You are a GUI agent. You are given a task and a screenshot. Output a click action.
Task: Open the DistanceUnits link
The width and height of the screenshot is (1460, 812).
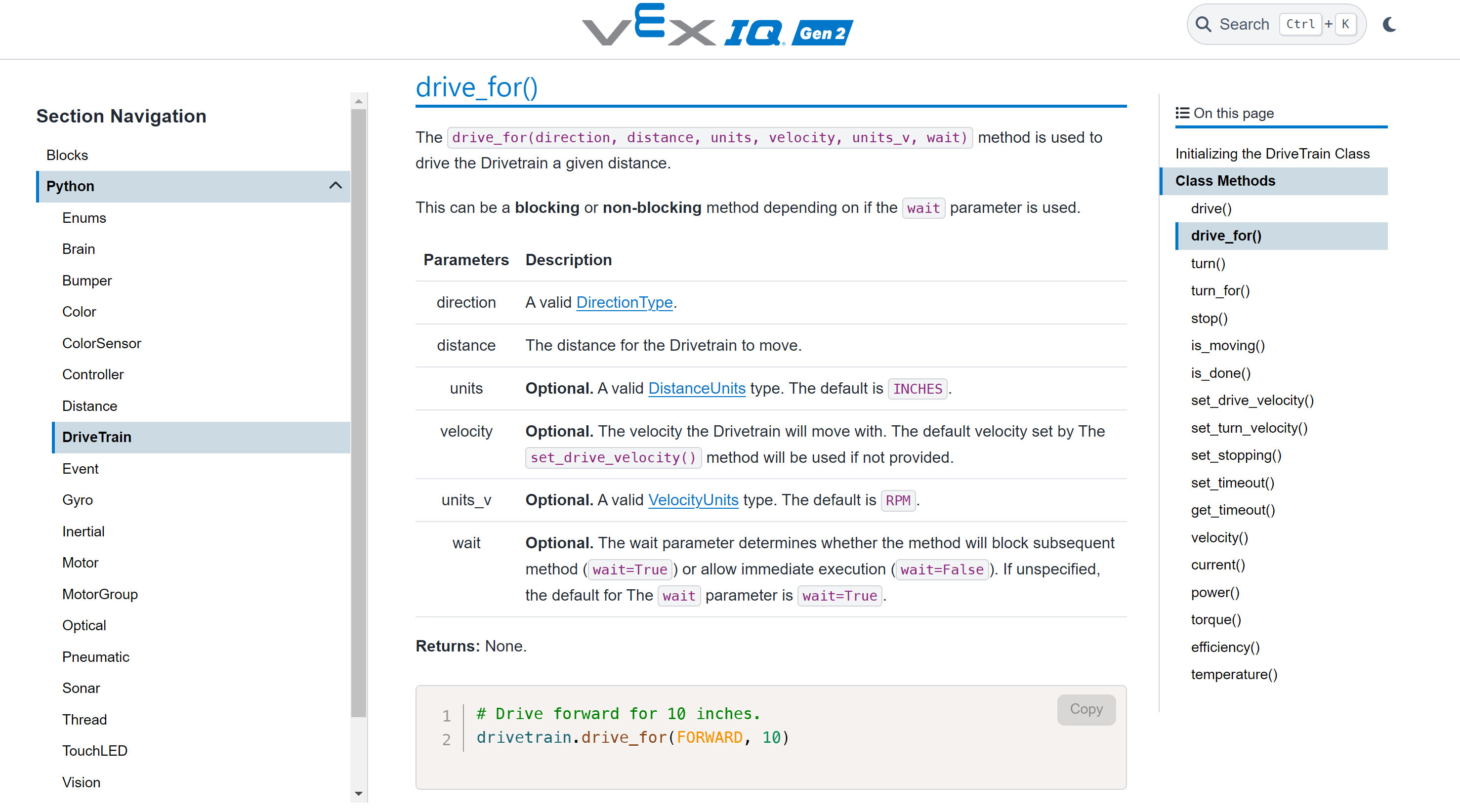click(x=697, y=388)
